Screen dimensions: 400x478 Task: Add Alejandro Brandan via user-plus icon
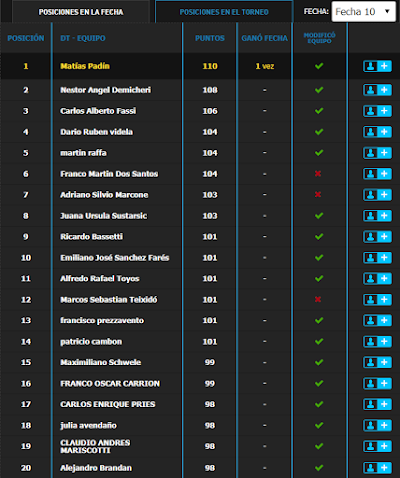tap(377, 468)
